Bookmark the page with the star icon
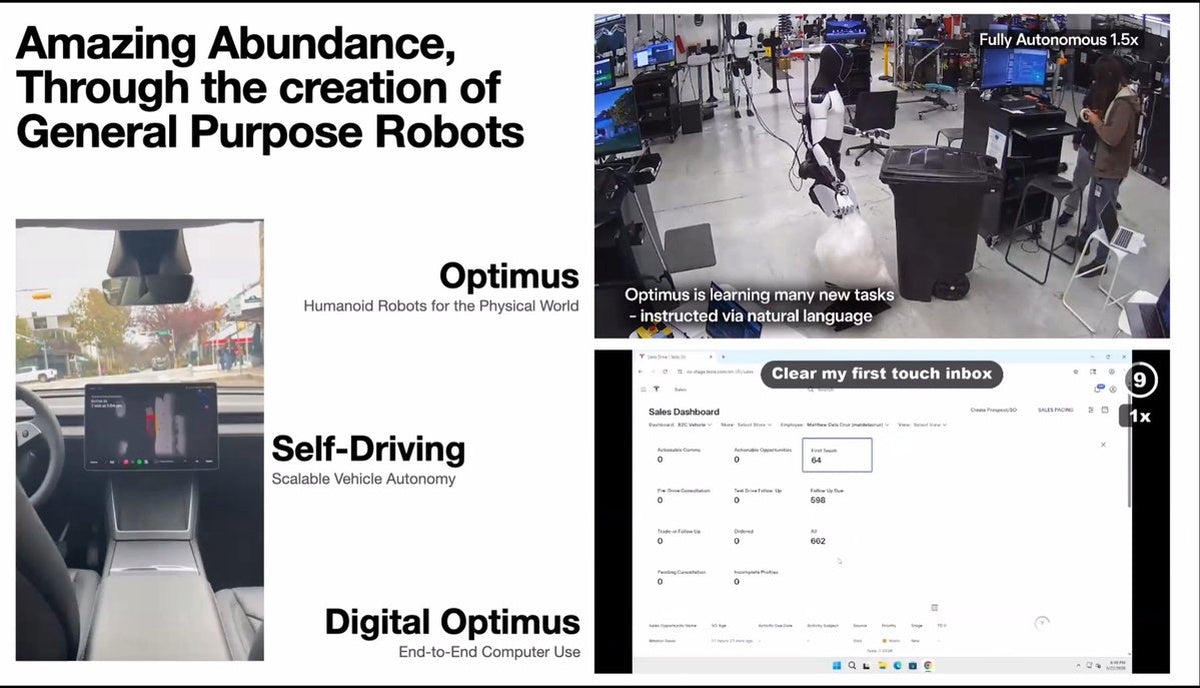1200x688 pixels. pyautogui.click(x=1076, y=371)
